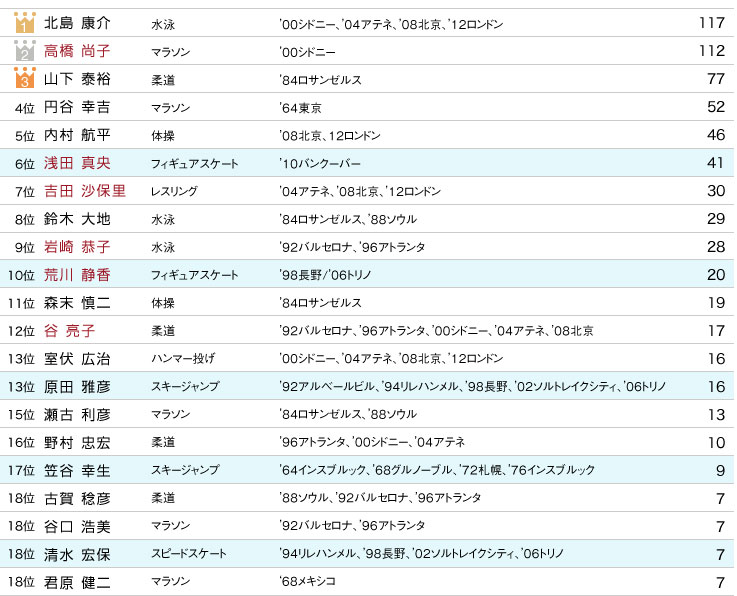Select the name 岩崎 恭子
The image size is (737, 596).
[x=77, y=246]
